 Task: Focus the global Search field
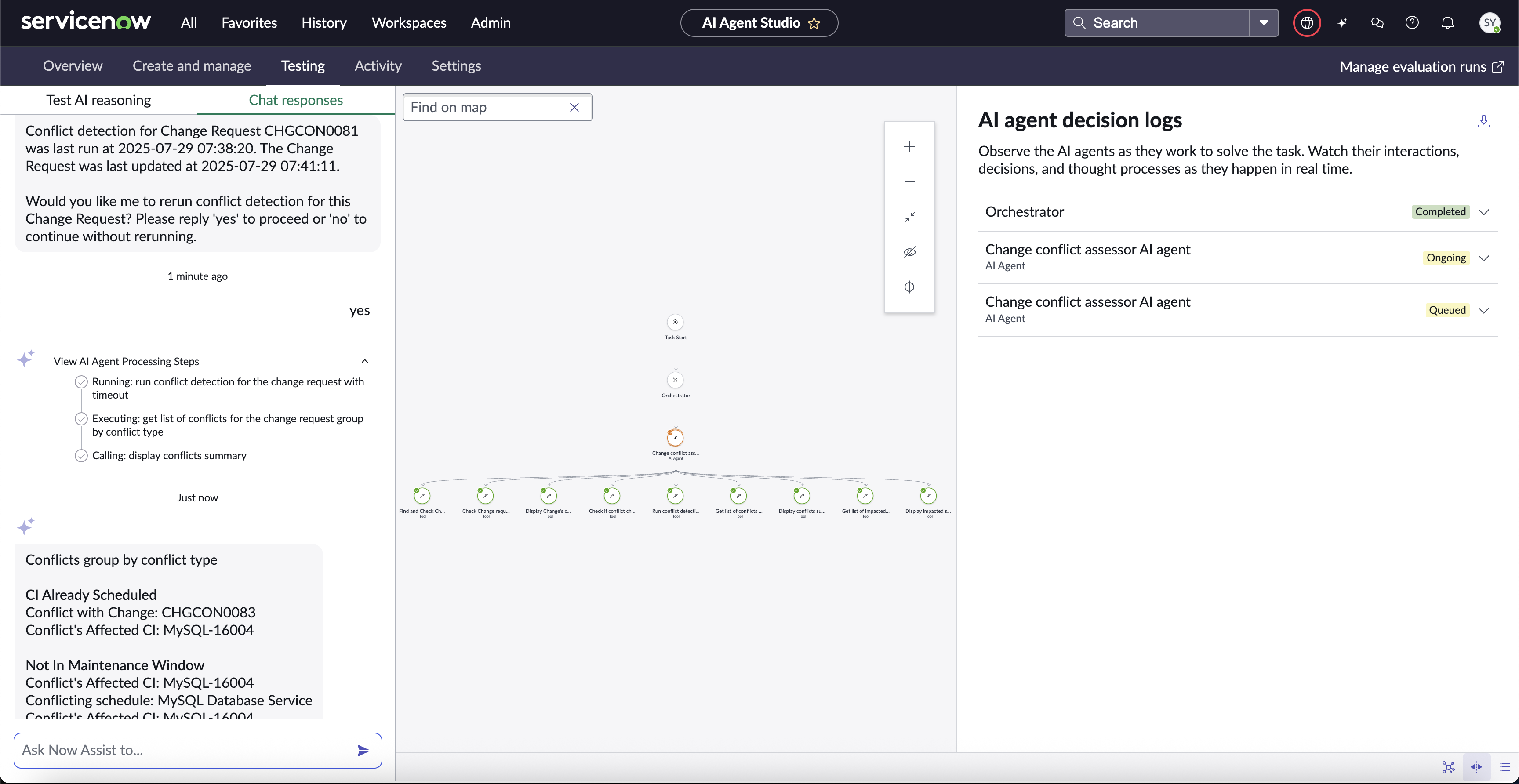pos(1156,22)
